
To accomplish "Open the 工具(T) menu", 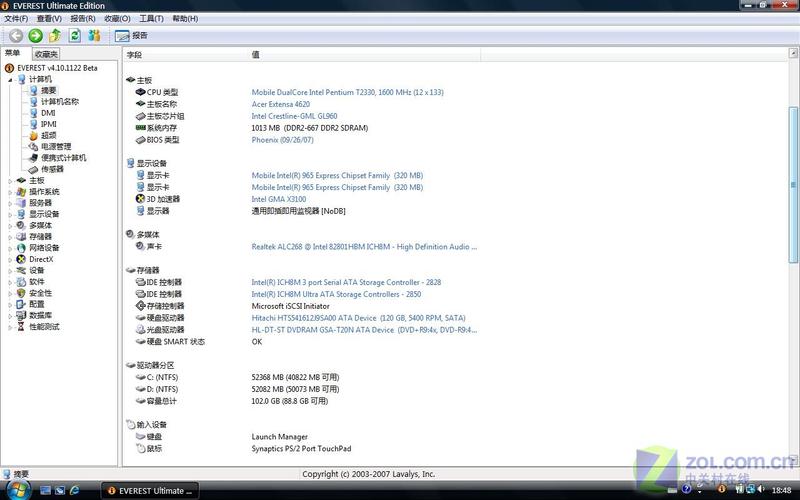I will pyautogui.click(x=151, y=18).
